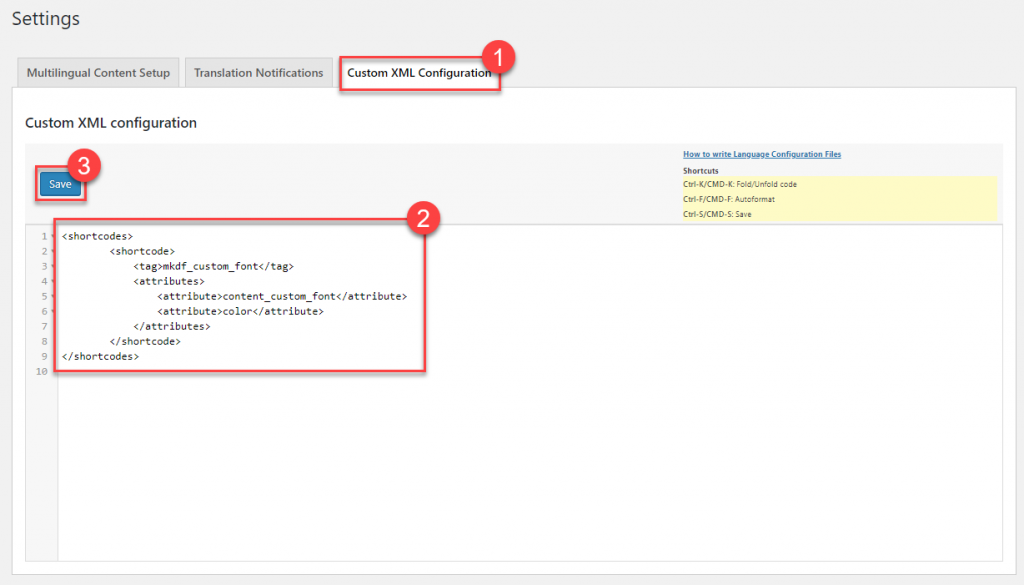The image size is (1024, 585).
Task: Click line number 8 in the gutter
Action: pyautogui.click(x=44, y=341)
